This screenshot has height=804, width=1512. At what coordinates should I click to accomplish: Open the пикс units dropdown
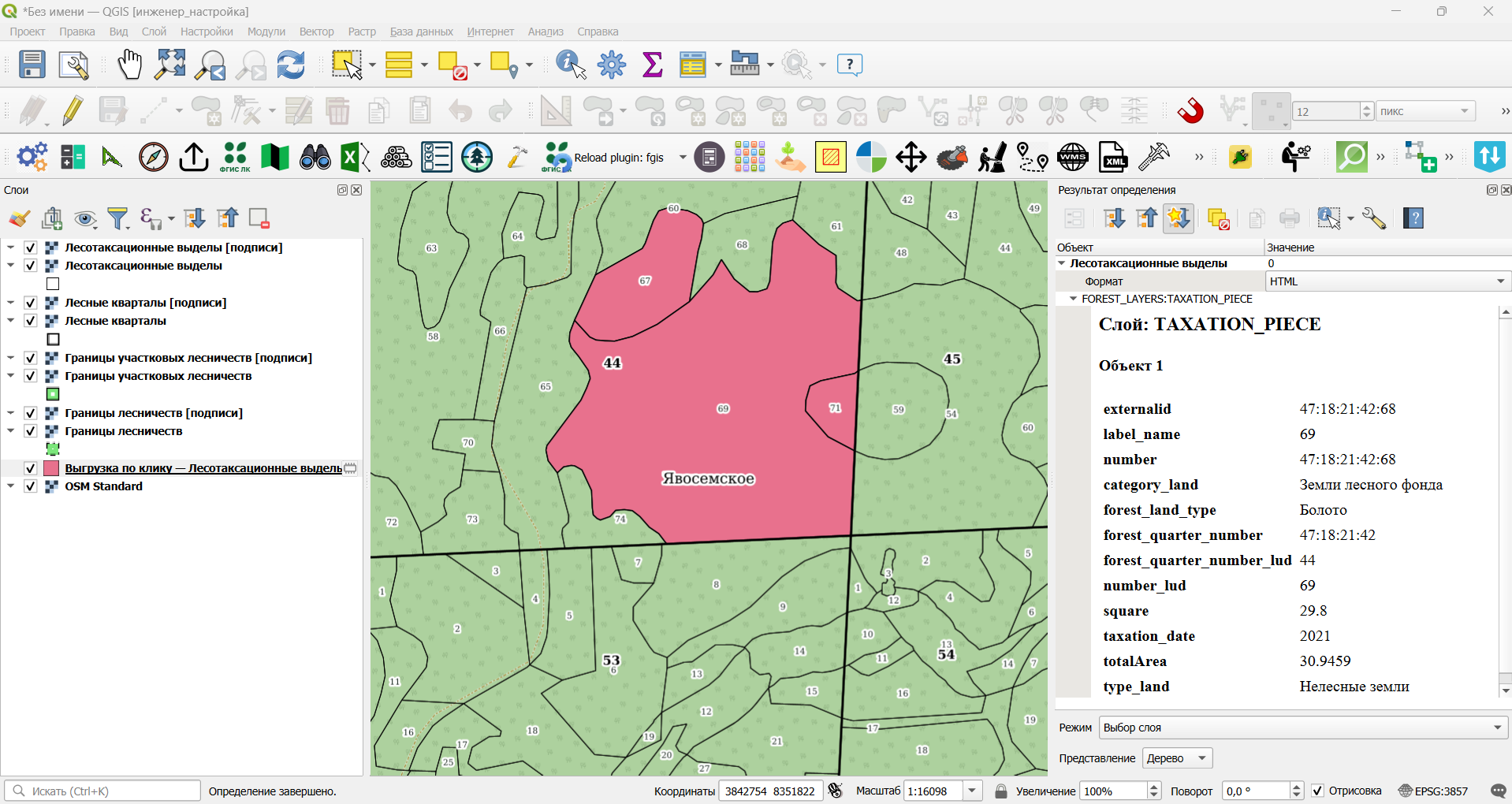click(1425, 111)
